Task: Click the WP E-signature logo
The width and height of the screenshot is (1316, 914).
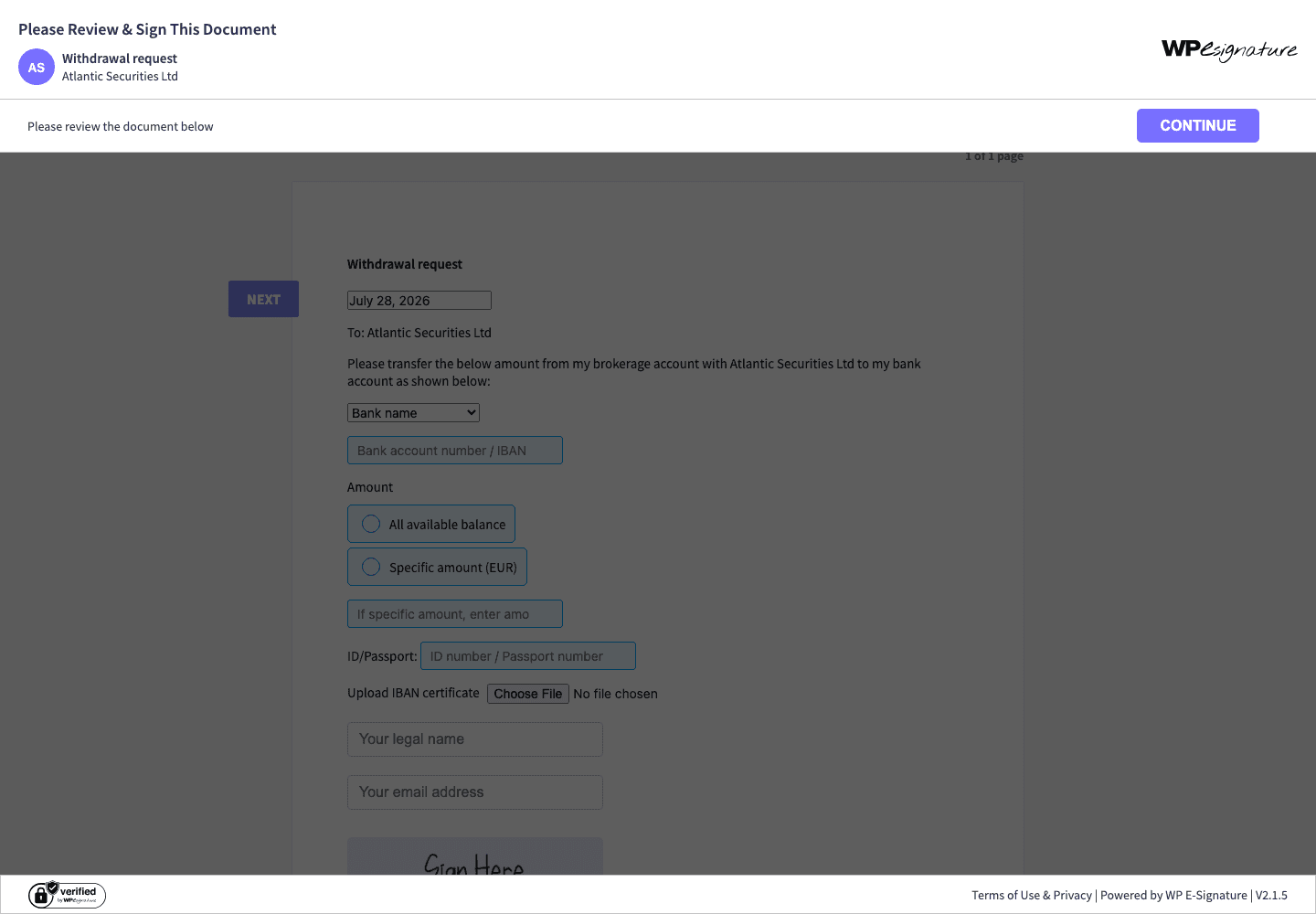Action: pyautogui.click(x=1229, y=49)
